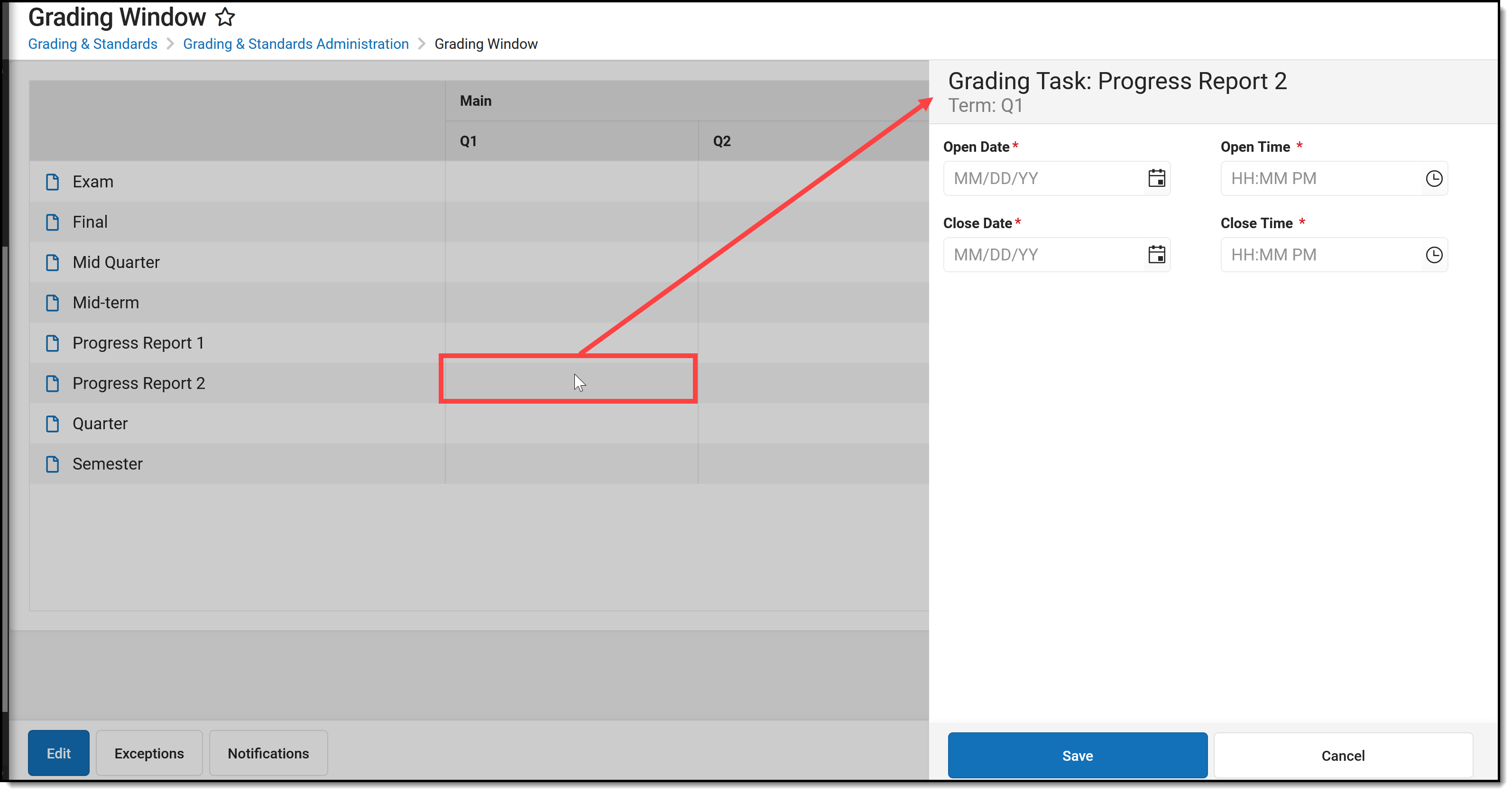The image size is (1512, 794).
Task: Navigate to Grading & Standards breadcrumb
Action: pos(92,44)
